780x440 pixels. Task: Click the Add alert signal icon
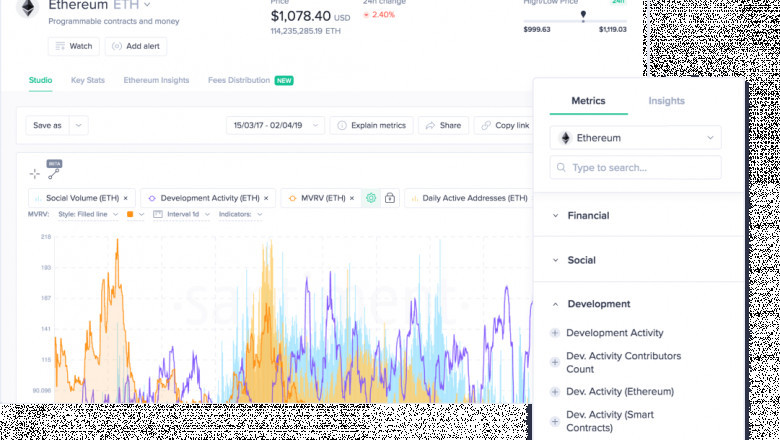117,46
